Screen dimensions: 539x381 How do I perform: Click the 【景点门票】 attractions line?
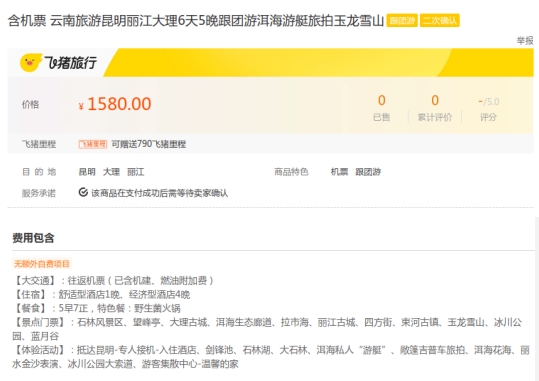267,329
